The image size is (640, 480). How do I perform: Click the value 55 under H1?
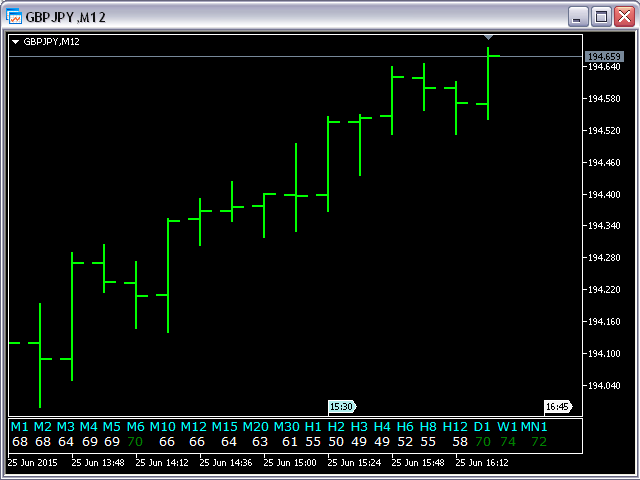(313, 442)
